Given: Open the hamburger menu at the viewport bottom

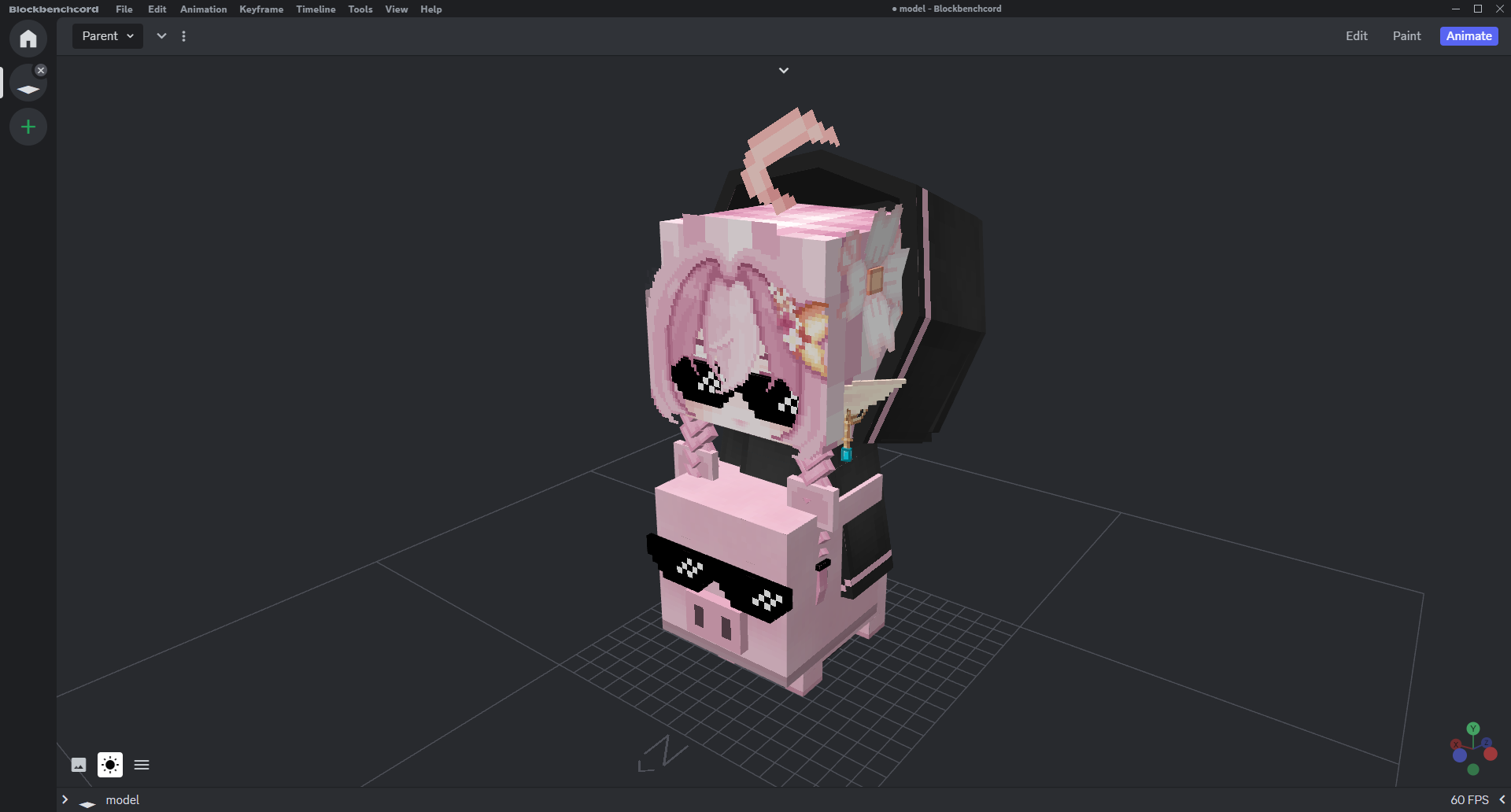Looking at the screenshot, I should click(x=142, y=765).
